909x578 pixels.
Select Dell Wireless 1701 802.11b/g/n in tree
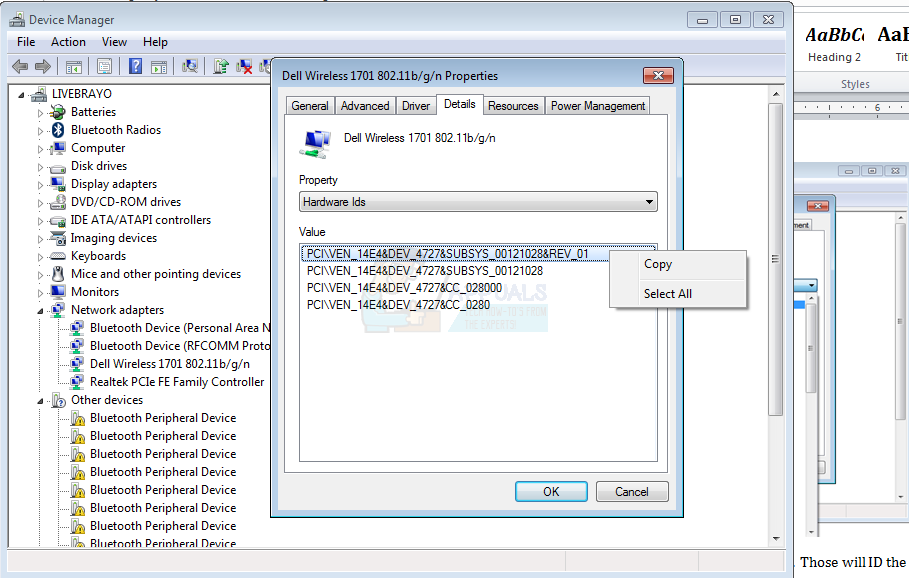pyautogui.click(x=170, y=364)
